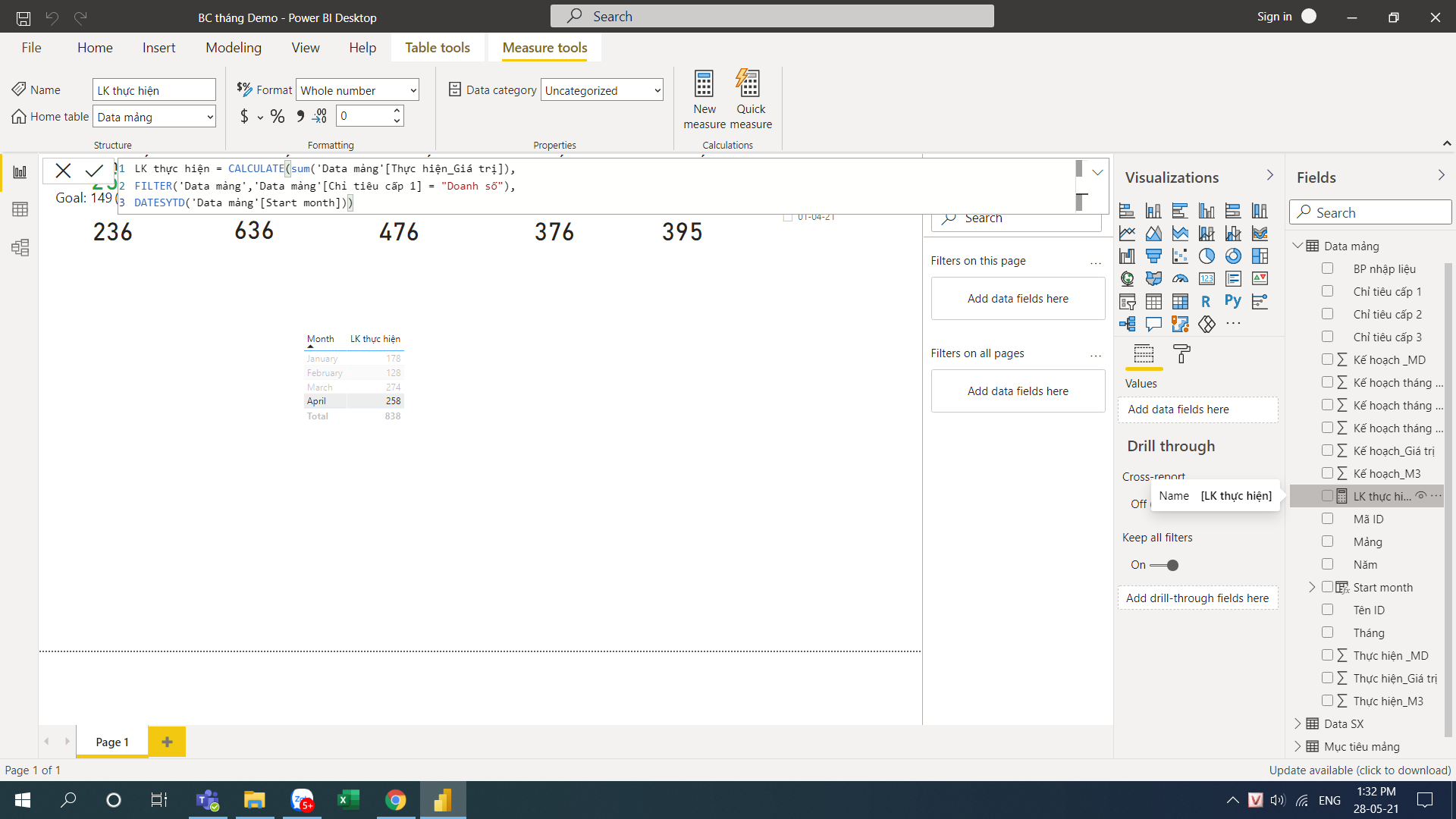
Task: Collapse the Visualizations pane
Action: point(1270,176)
